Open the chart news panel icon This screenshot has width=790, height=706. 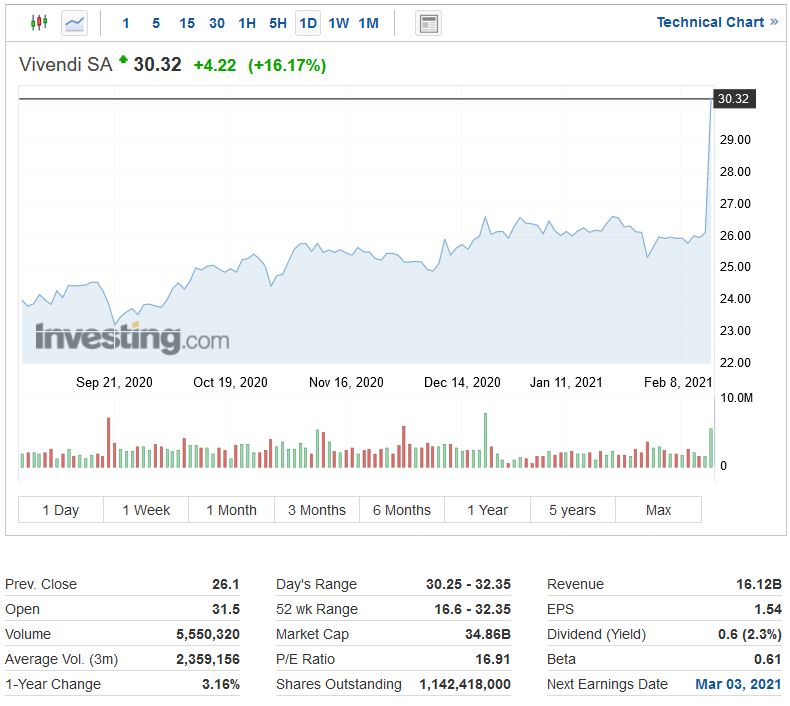click(x=429, y=23)
